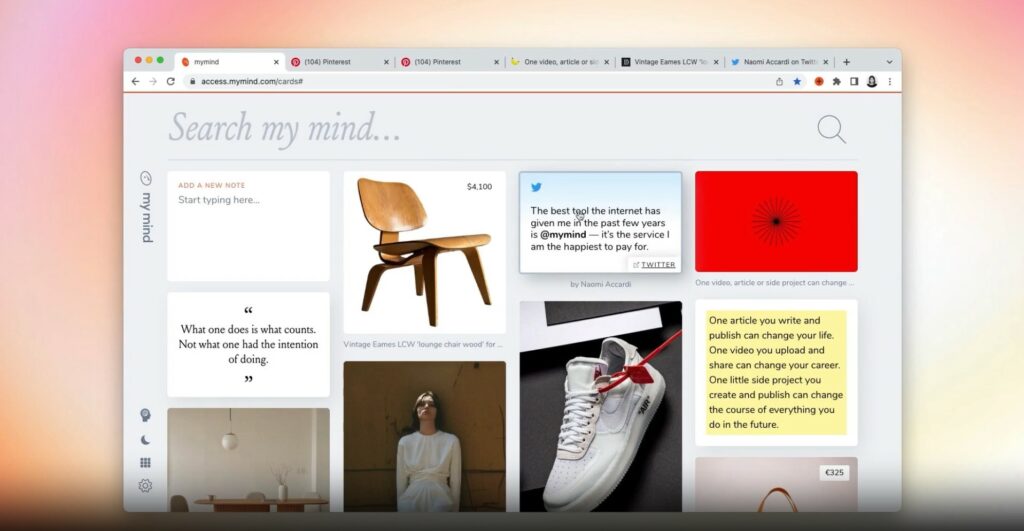Click the 'ADD A NEW NOTE' label
Image resolution: width=1024 pixels, height=531 pixels.
212,185
